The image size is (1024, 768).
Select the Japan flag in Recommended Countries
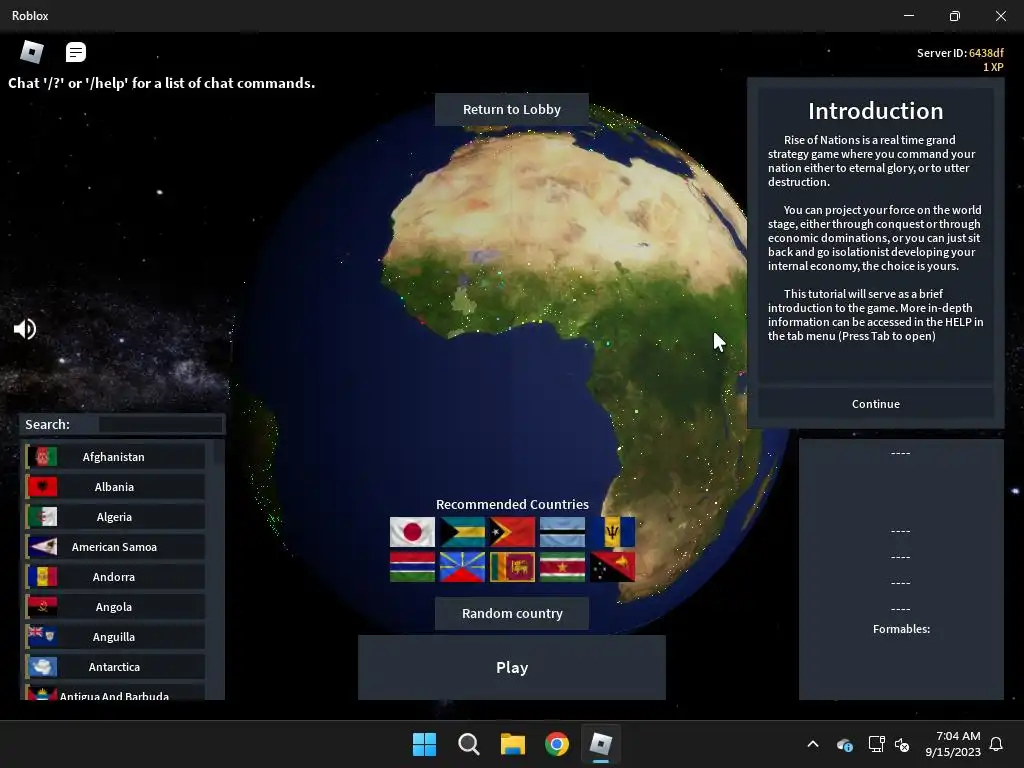(x=412, y=532)
